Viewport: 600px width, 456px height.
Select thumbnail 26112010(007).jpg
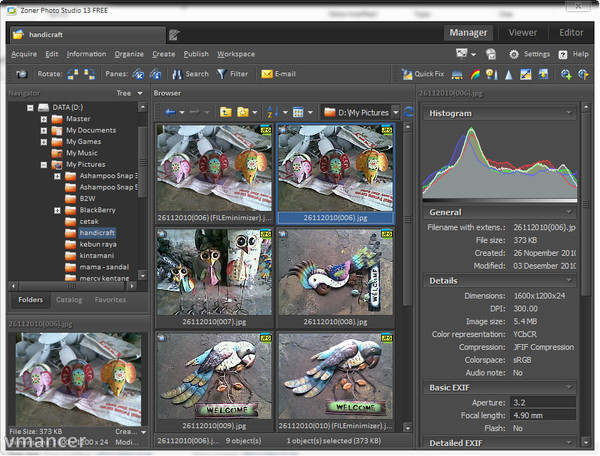[214, 278]
